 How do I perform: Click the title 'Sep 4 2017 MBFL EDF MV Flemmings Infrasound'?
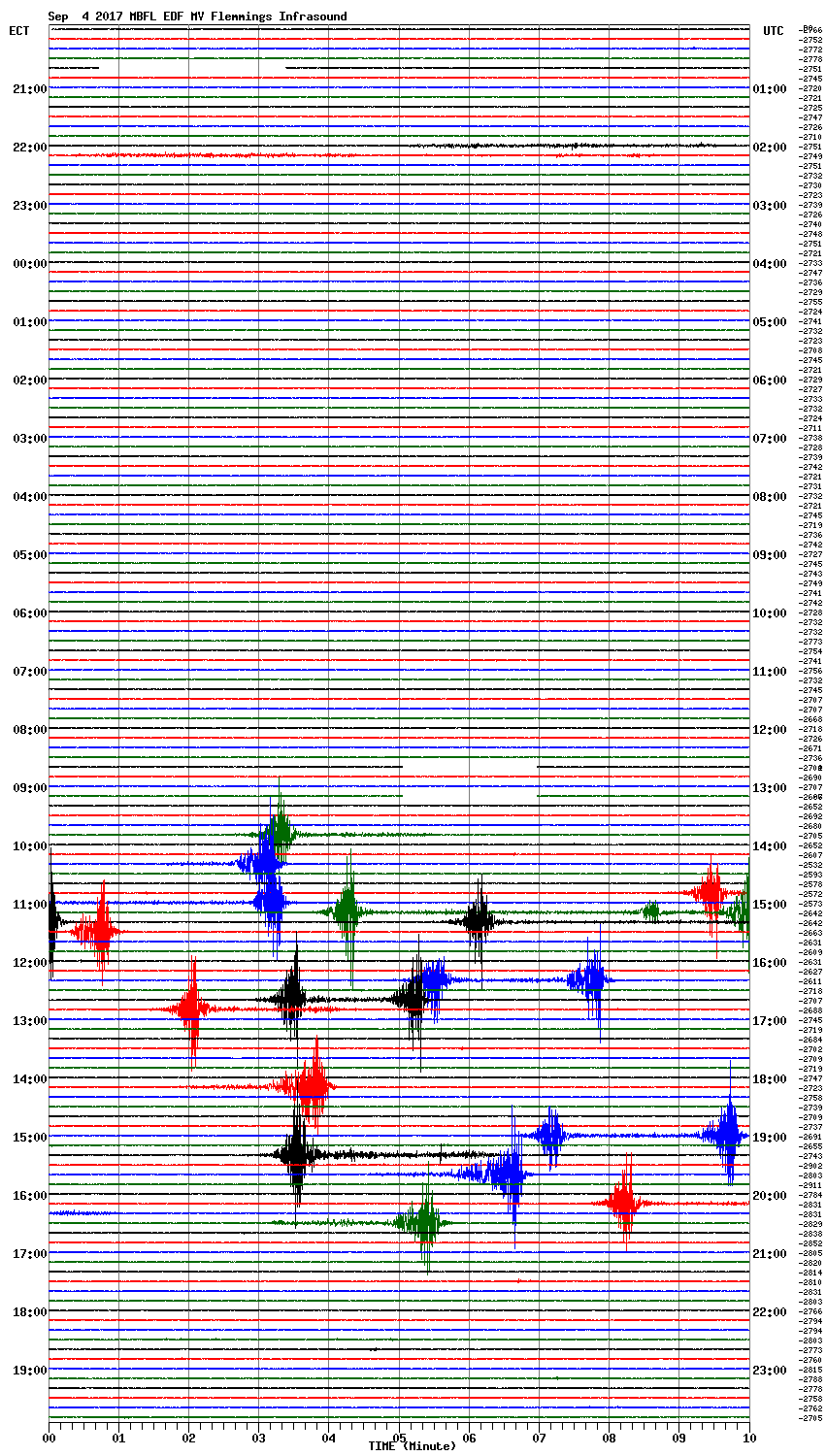coord(197,17)
